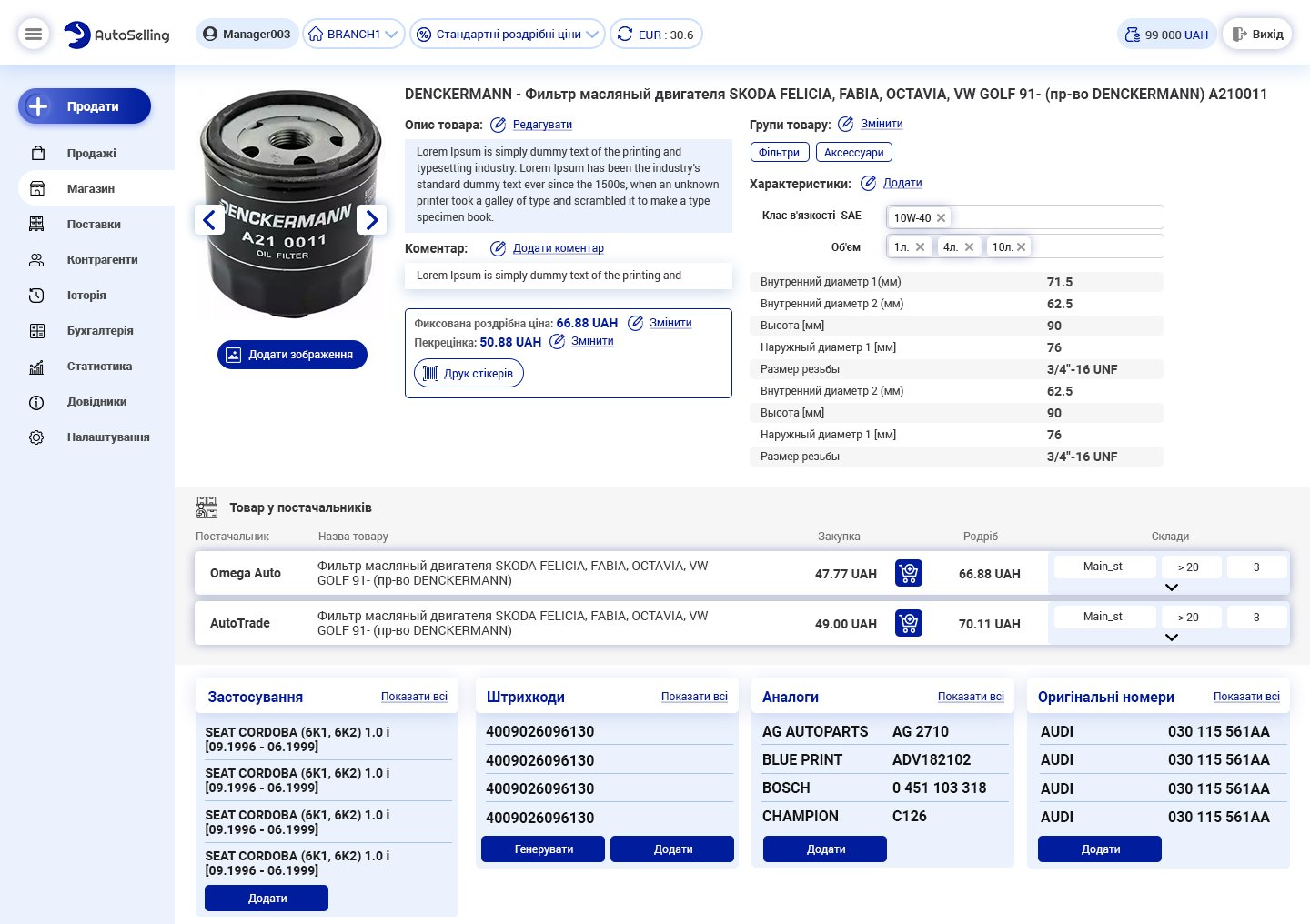The image size is (1310, 924).
Task: Click Друк стікерів button
Action: coord(469,373)
